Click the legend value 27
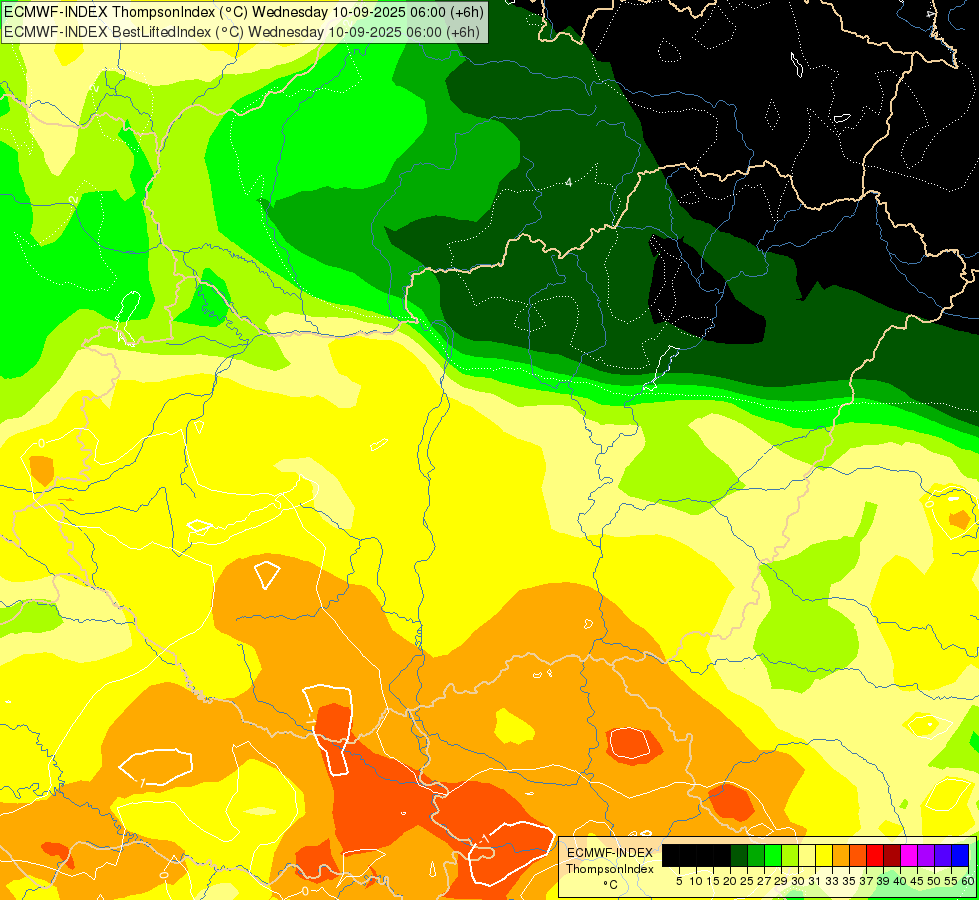Viewport: 979px width, 900px height. [764, 881]
